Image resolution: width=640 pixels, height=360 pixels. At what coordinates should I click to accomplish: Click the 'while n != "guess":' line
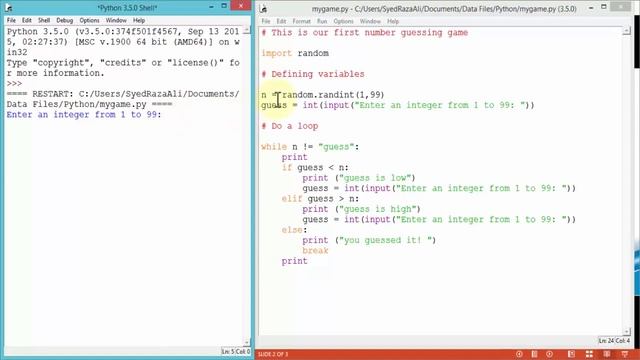[310, 147]
